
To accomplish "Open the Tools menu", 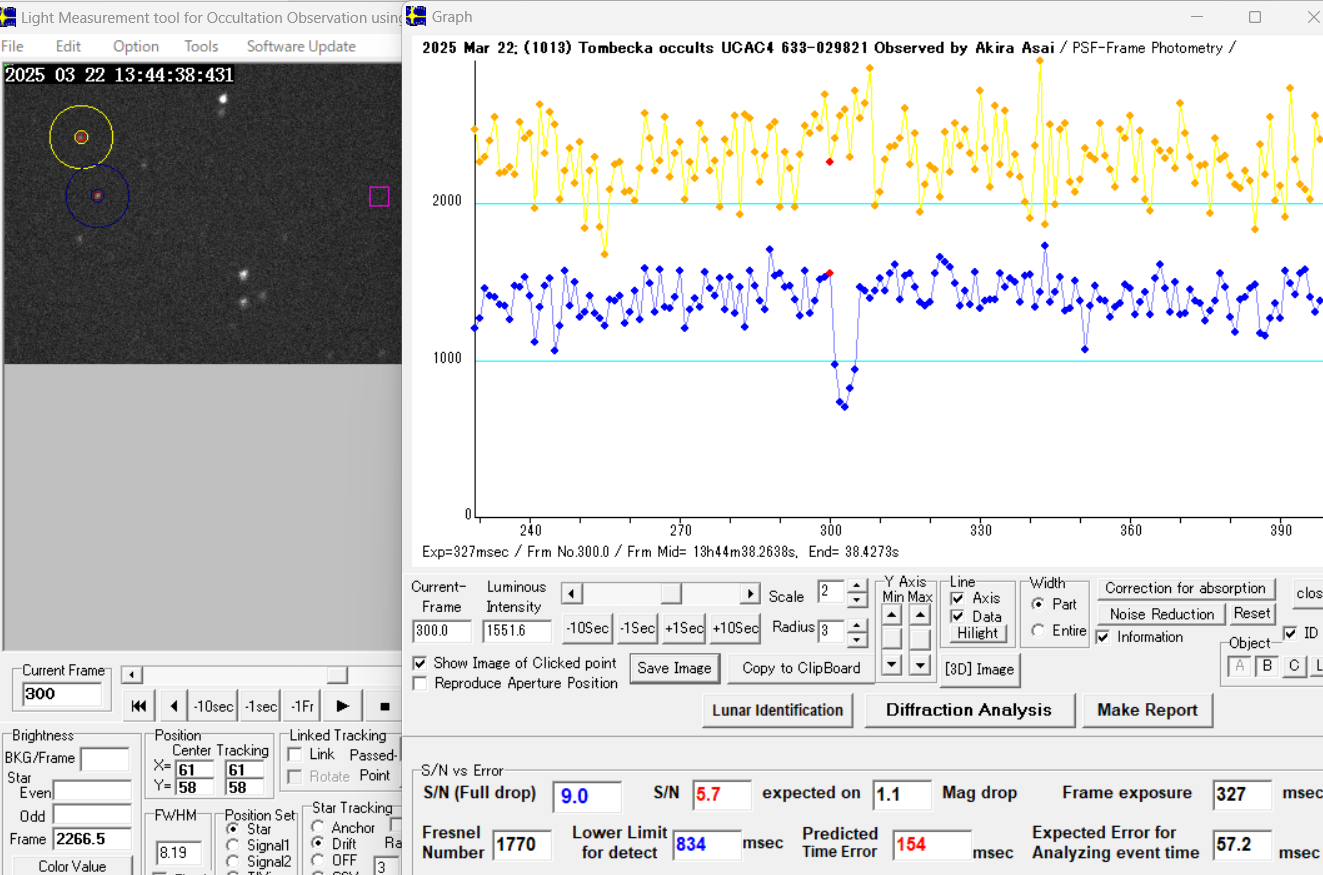I will coord(201,46).
